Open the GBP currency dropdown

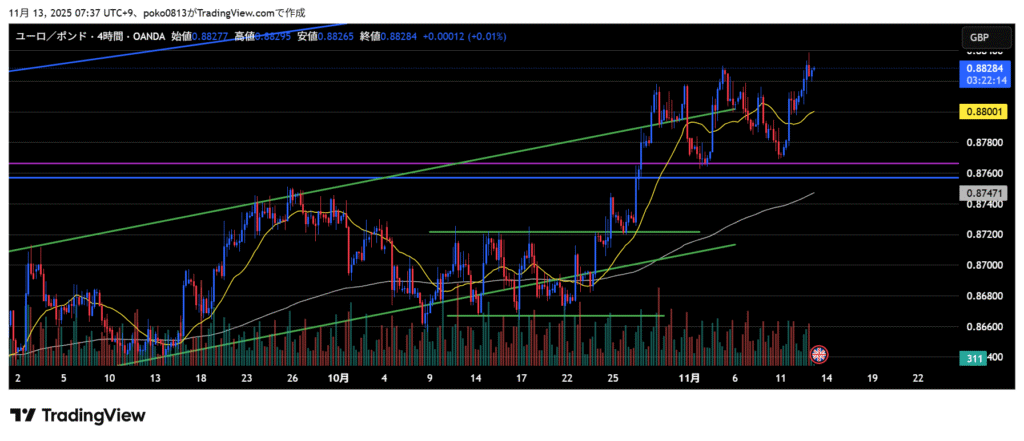coord(978,38)
